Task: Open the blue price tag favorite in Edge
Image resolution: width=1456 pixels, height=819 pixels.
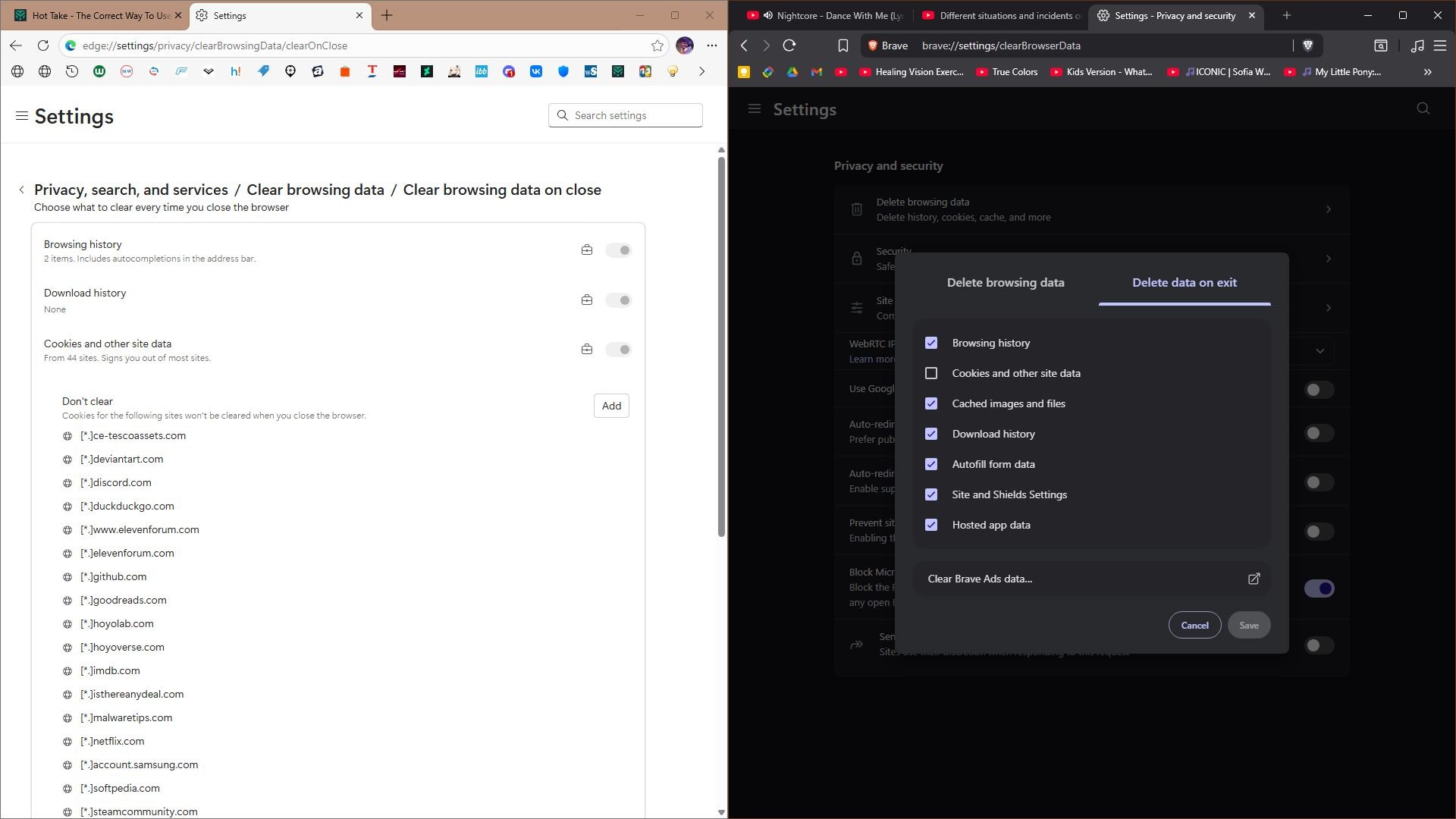Action: tap(263, 71)
